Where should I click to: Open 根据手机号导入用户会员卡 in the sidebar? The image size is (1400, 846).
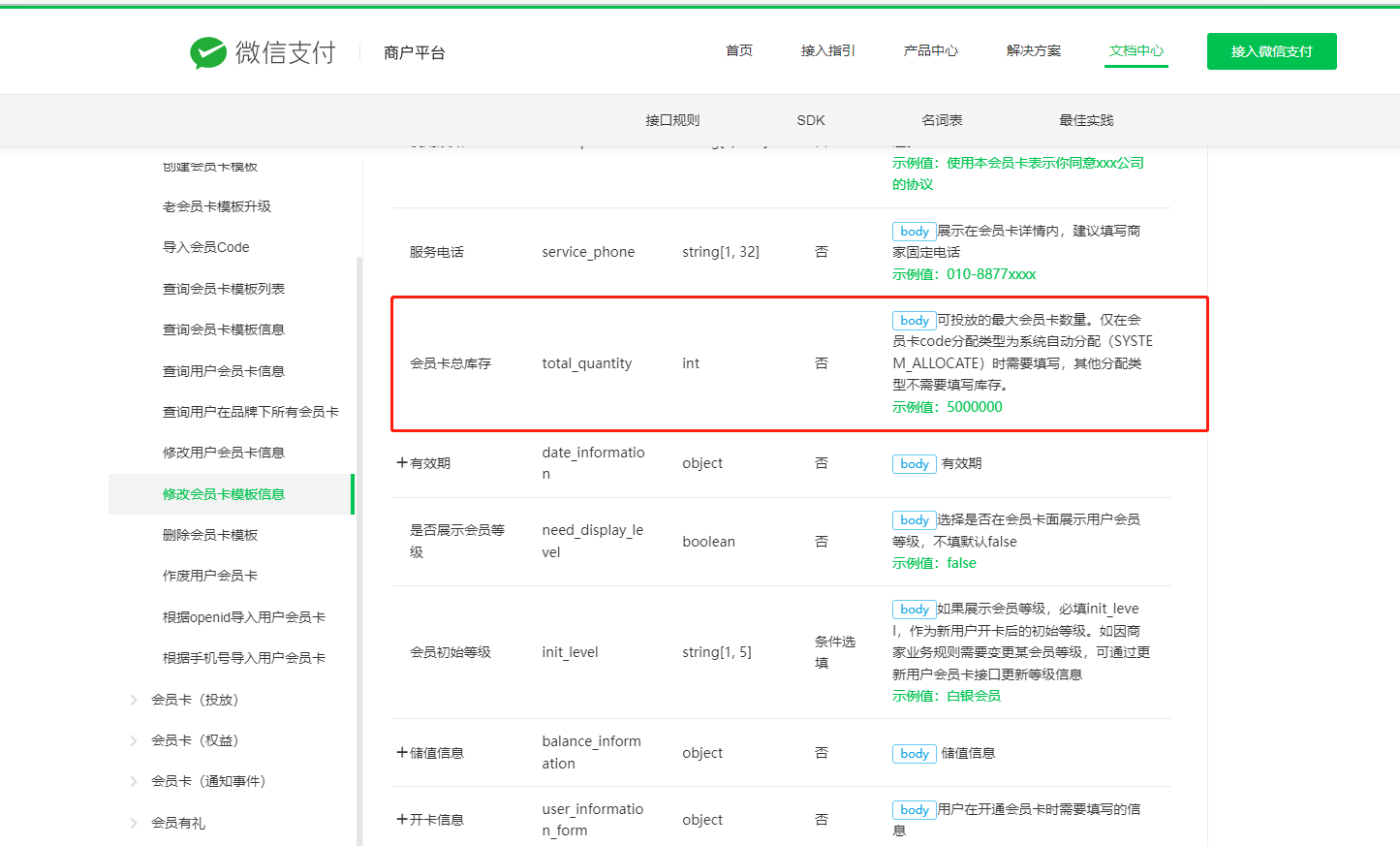[x=244, y=658]
